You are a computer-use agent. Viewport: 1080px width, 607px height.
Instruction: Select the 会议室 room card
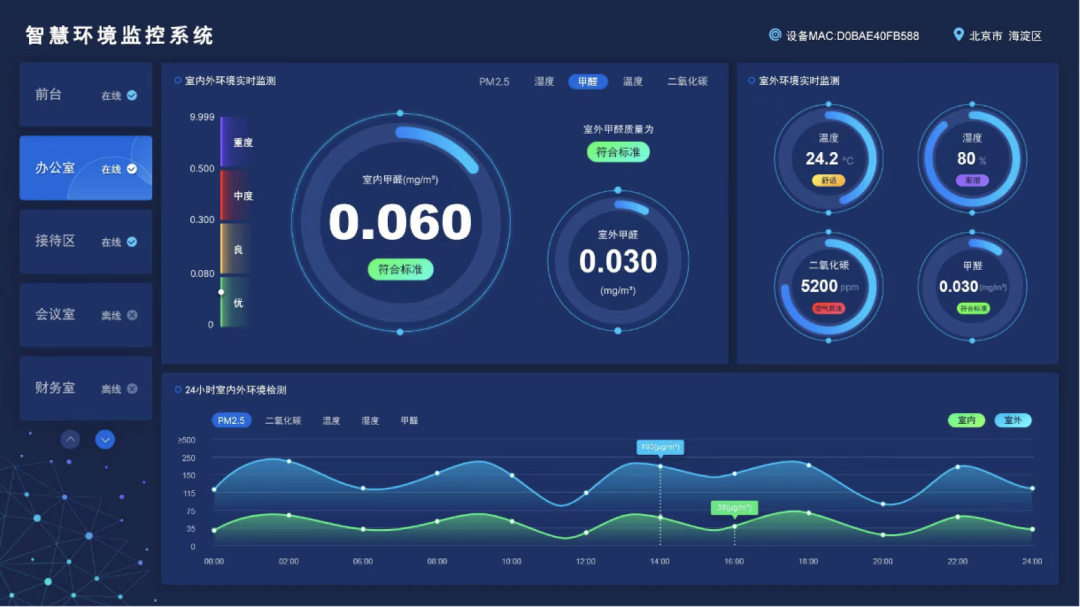point(86,315)
